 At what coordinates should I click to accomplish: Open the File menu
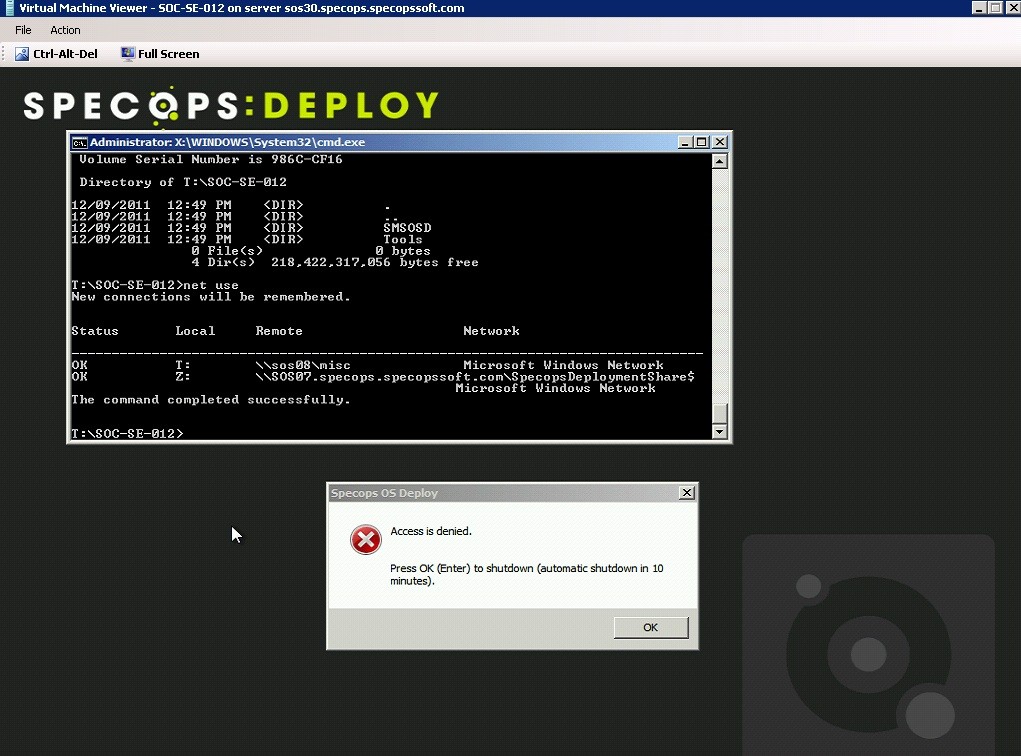[x=23, y=30]
